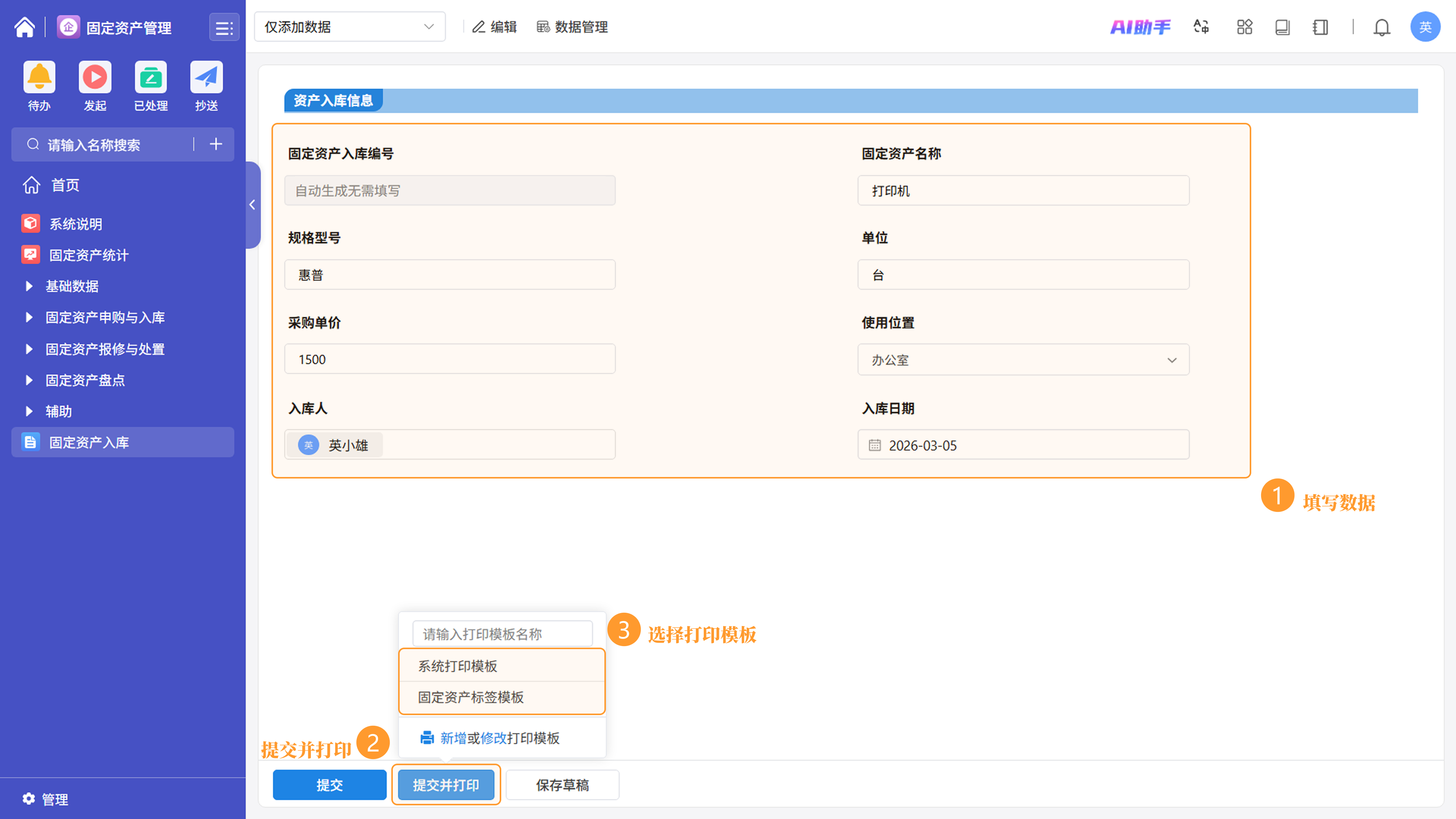Open the 发起 play icon
The image size is (1456, 819).
pyautogui.click(x=94, y=77)
